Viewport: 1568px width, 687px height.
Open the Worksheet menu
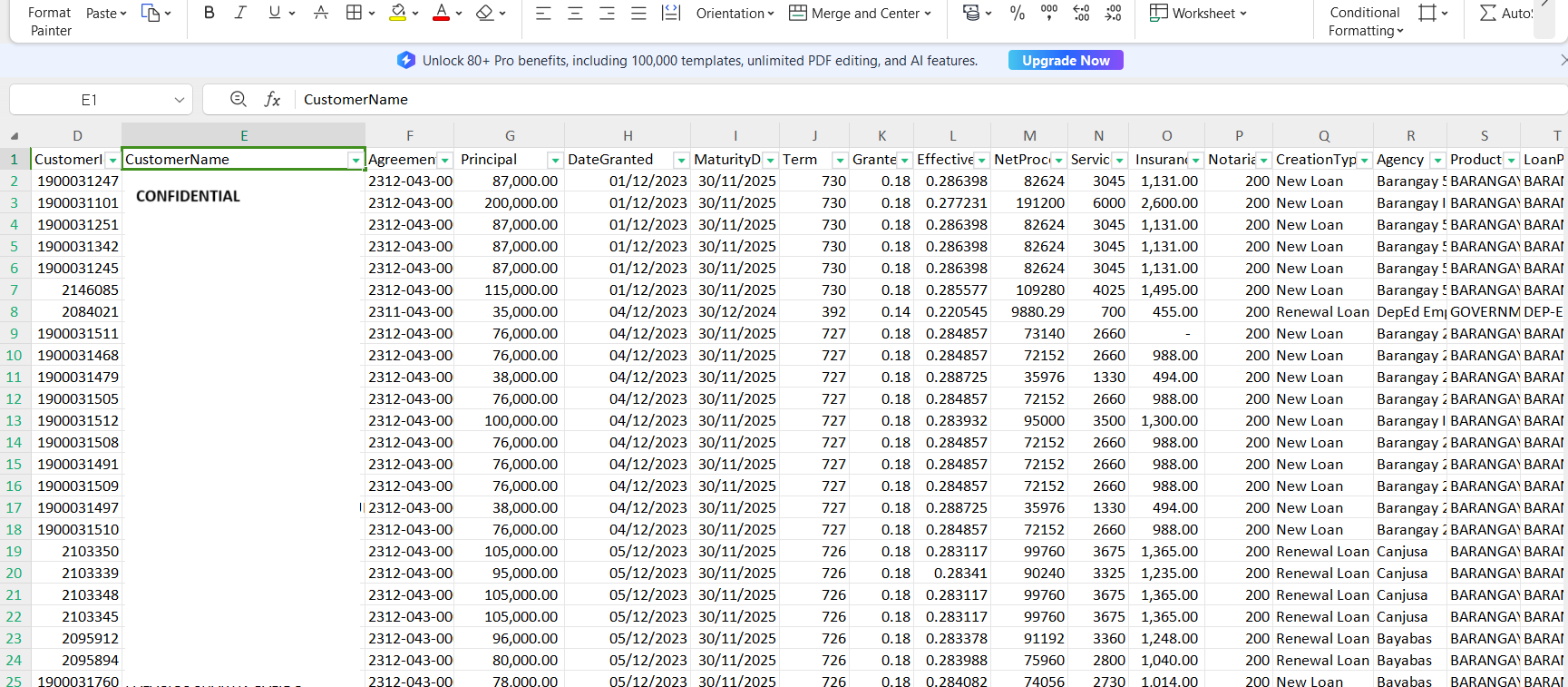coord(1198,13)
